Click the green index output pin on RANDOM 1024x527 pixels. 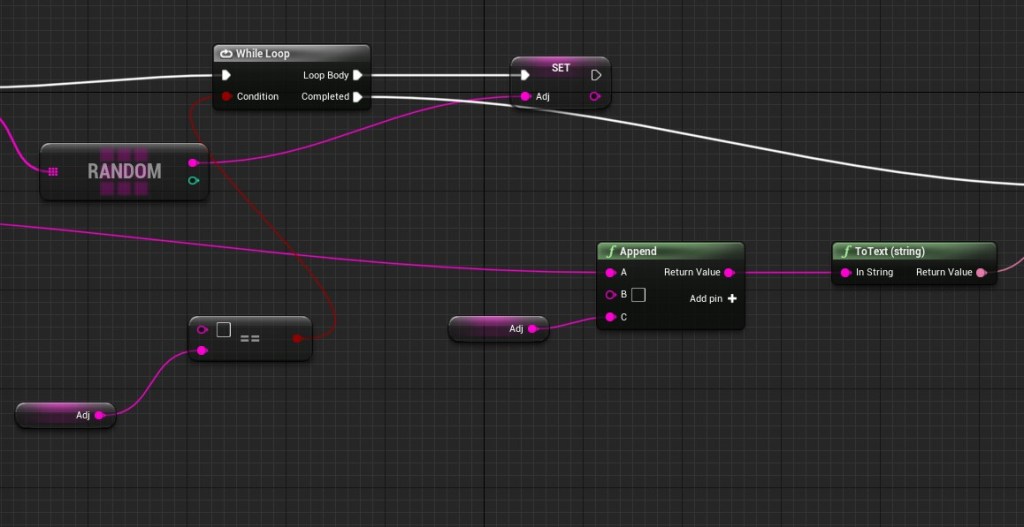tap(193, 181)
